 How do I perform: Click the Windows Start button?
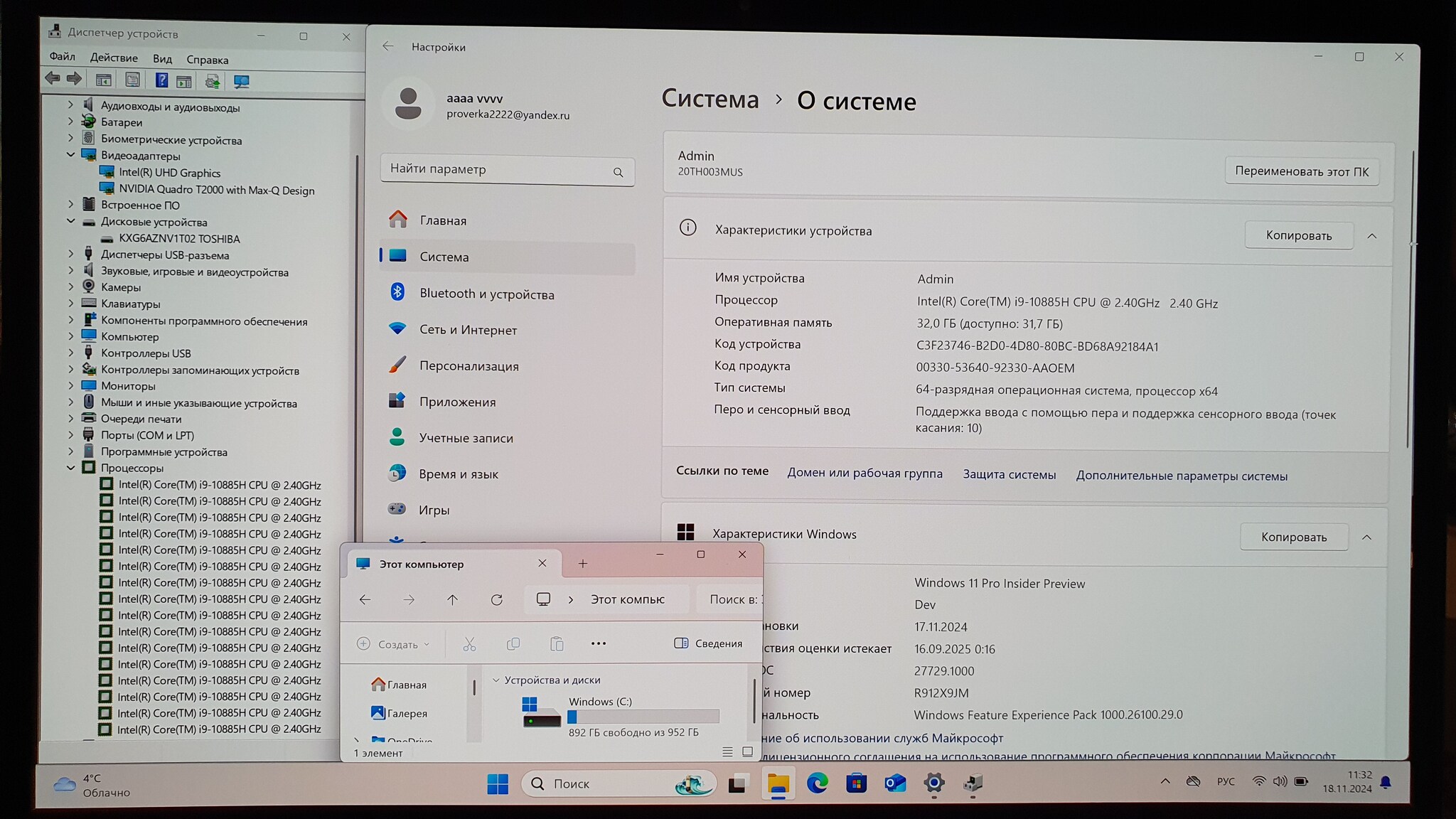[x=498, y=783]
